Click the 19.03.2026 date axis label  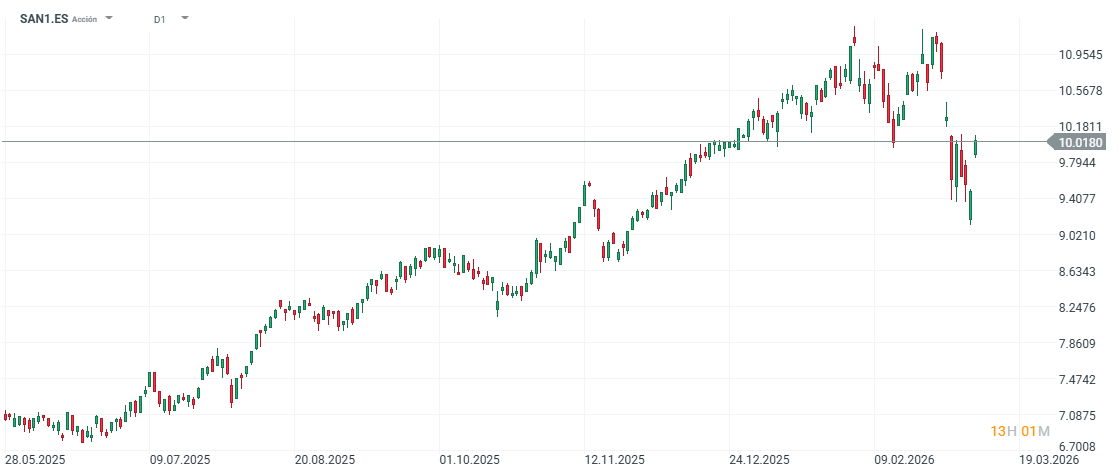[x=1049, y=460]
